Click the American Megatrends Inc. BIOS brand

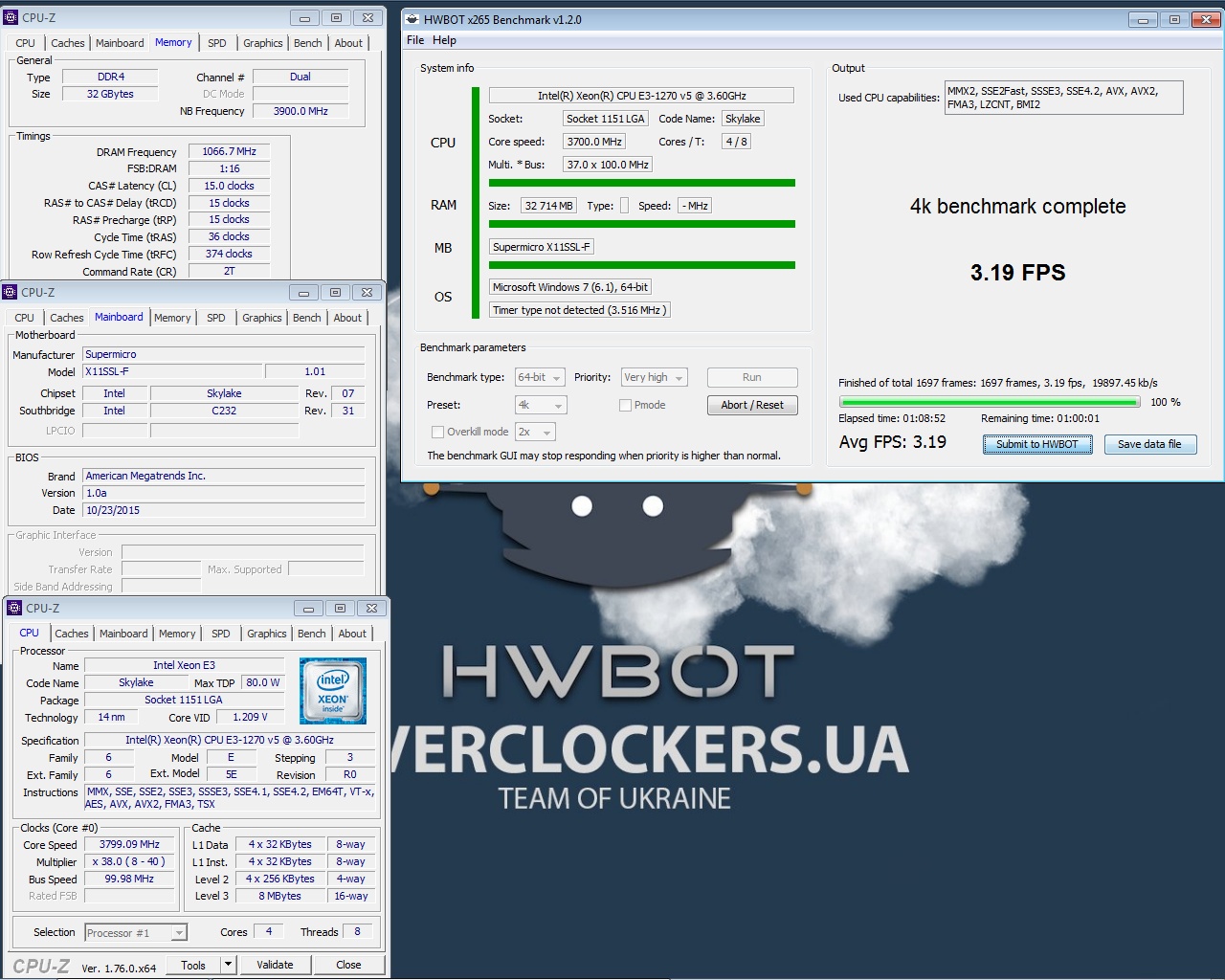point(224,476)
